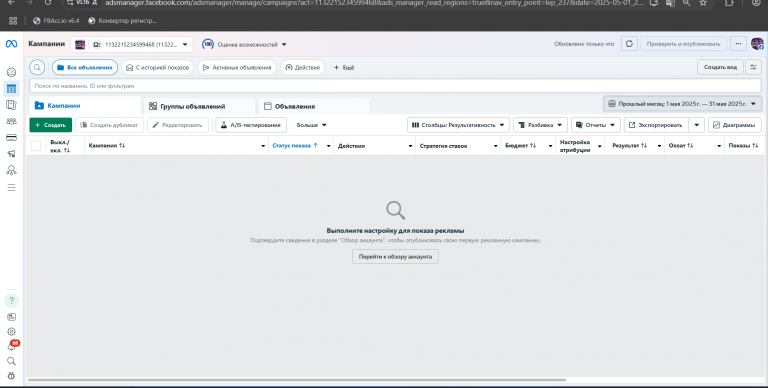Viewport: 768px width, 388px height.
Task: Open the news page icon in sidebar
Action: 11,317
